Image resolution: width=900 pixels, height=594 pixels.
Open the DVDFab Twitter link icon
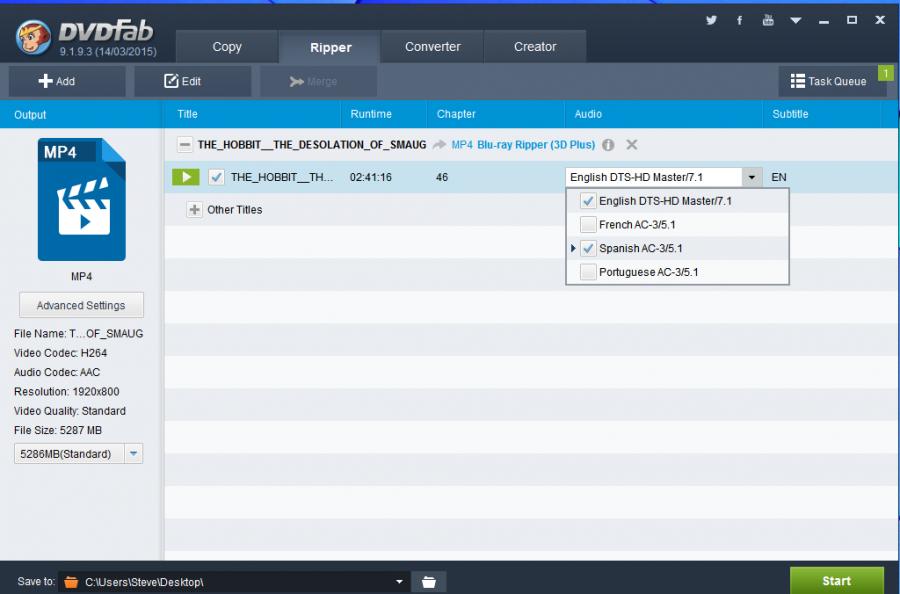711,20
